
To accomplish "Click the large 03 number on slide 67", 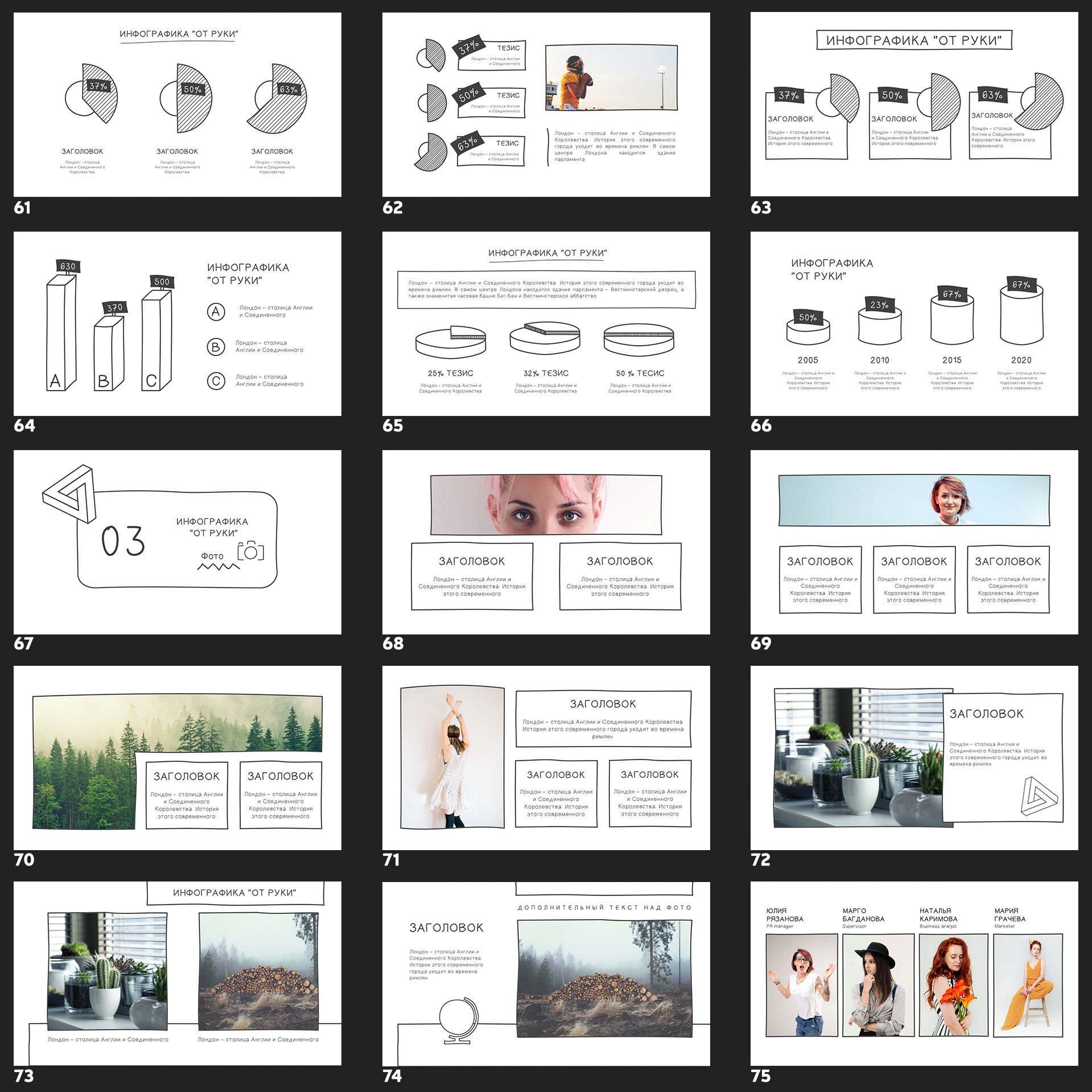I will 123,541.
